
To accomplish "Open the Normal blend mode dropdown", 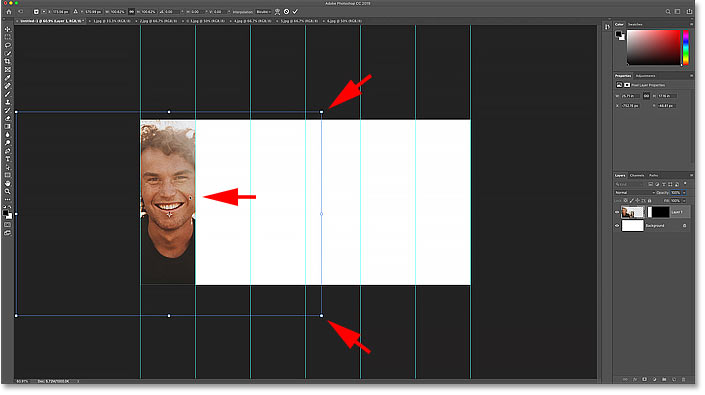I will (x=634, y=192).
